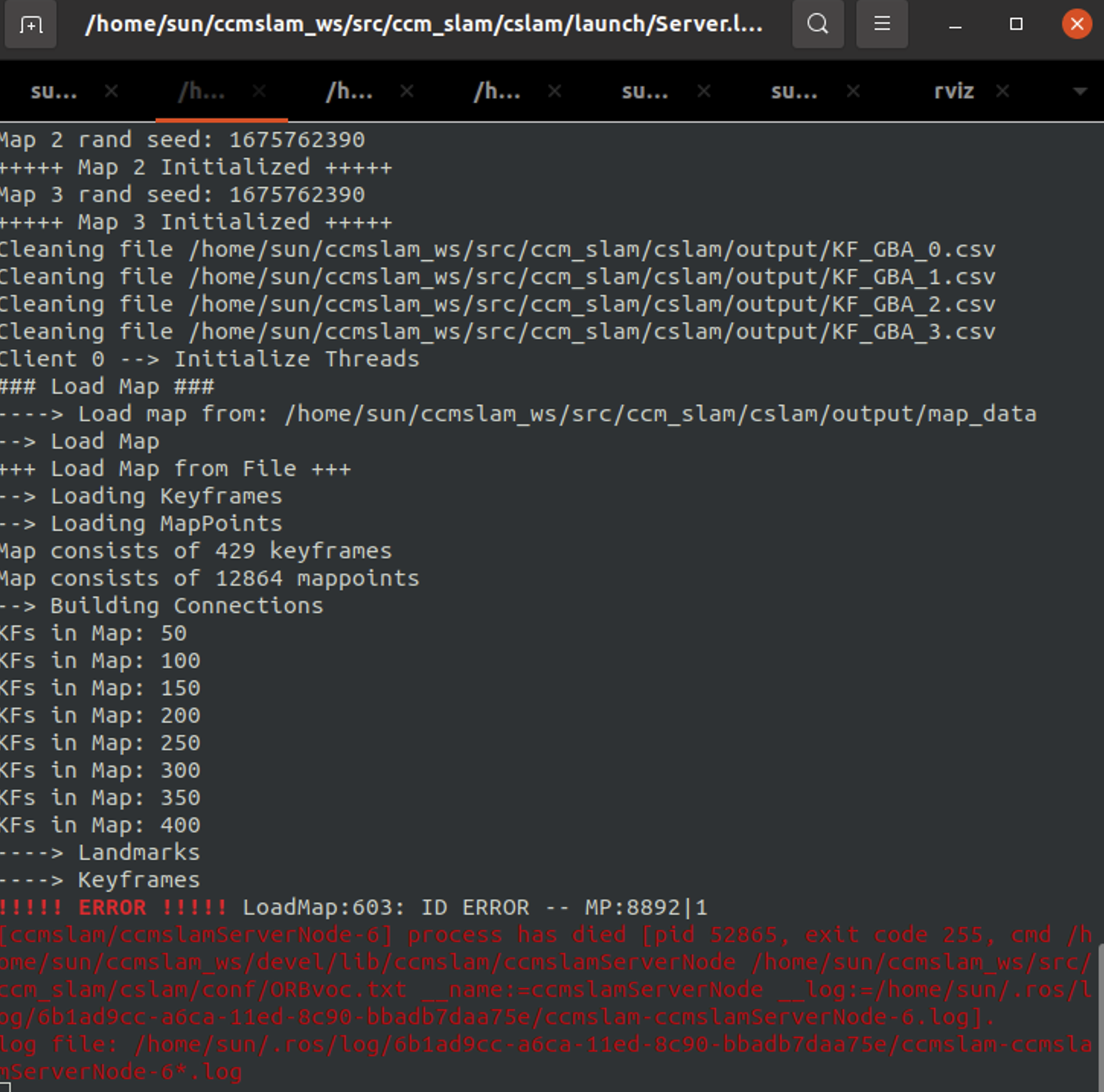Click the "KFs in Map: 50" line

(93, 632)
